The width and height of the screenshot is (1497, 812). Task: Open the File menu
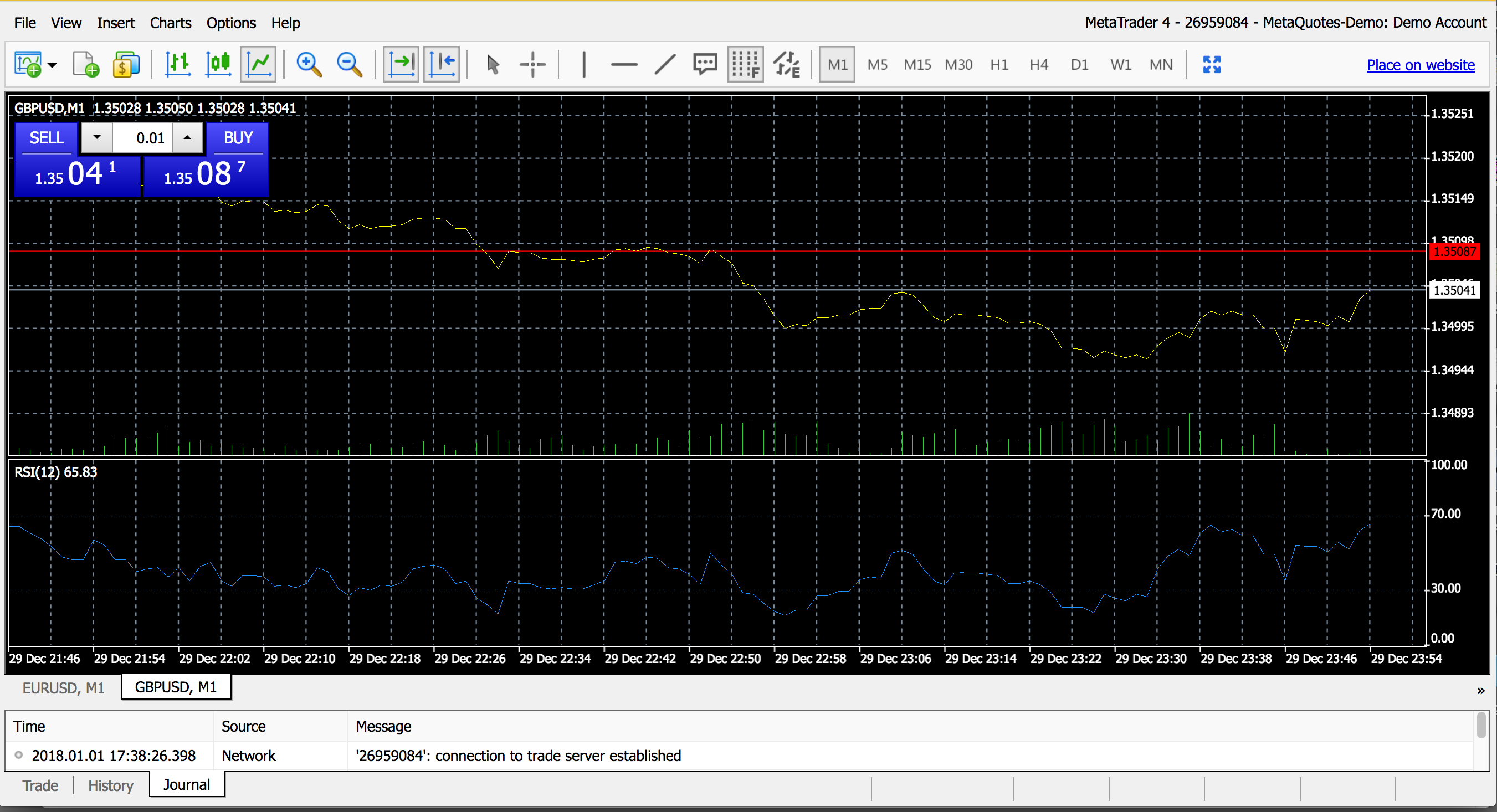click(x=25, y=23)
